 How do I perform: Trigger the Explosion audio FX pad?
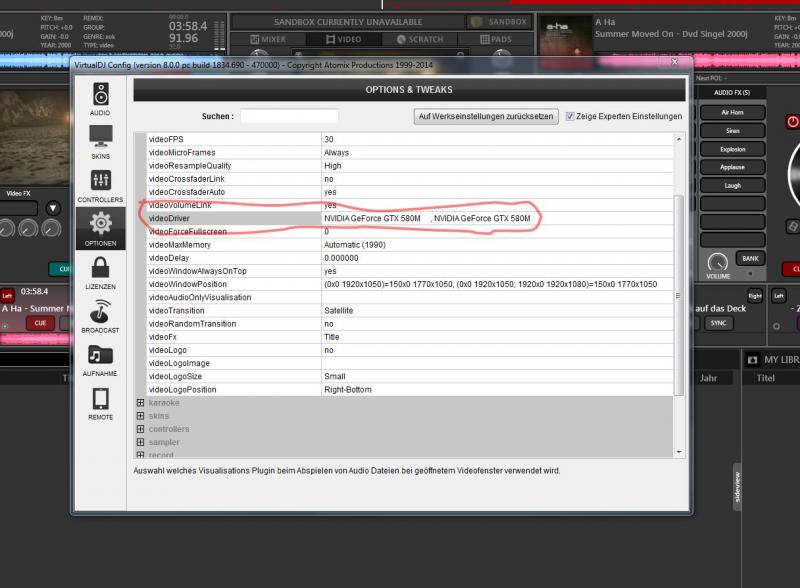[x=732, y=149]
